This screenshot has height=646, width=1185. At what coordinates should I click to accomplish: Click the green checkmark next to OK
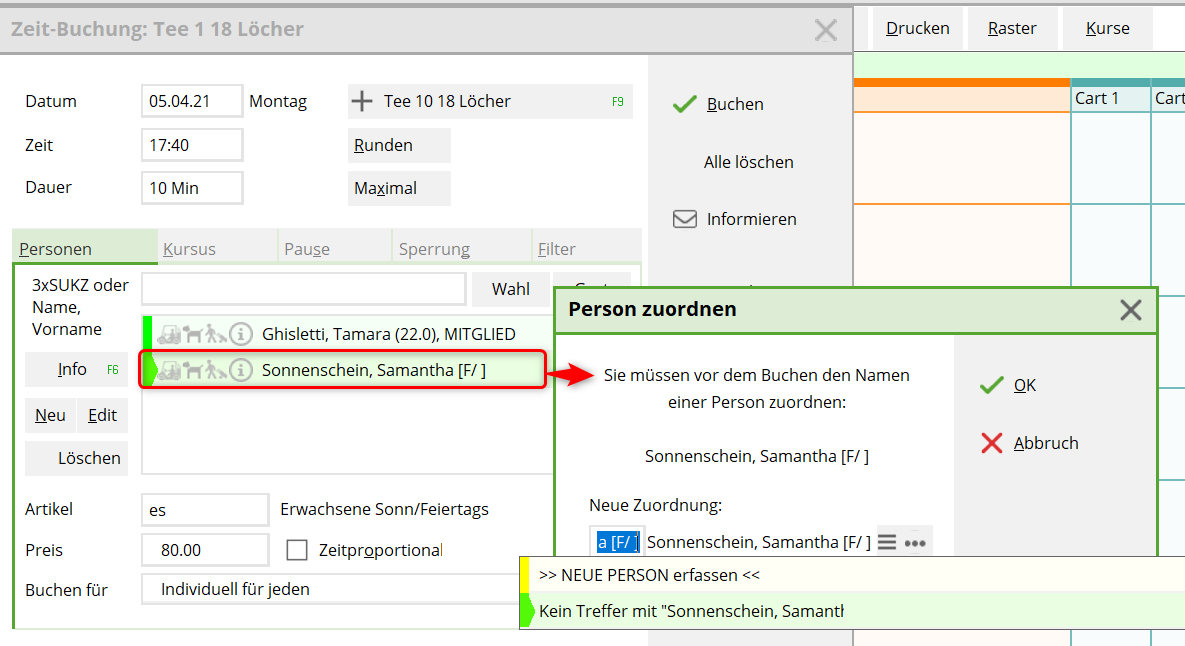[x=992, y=385]
